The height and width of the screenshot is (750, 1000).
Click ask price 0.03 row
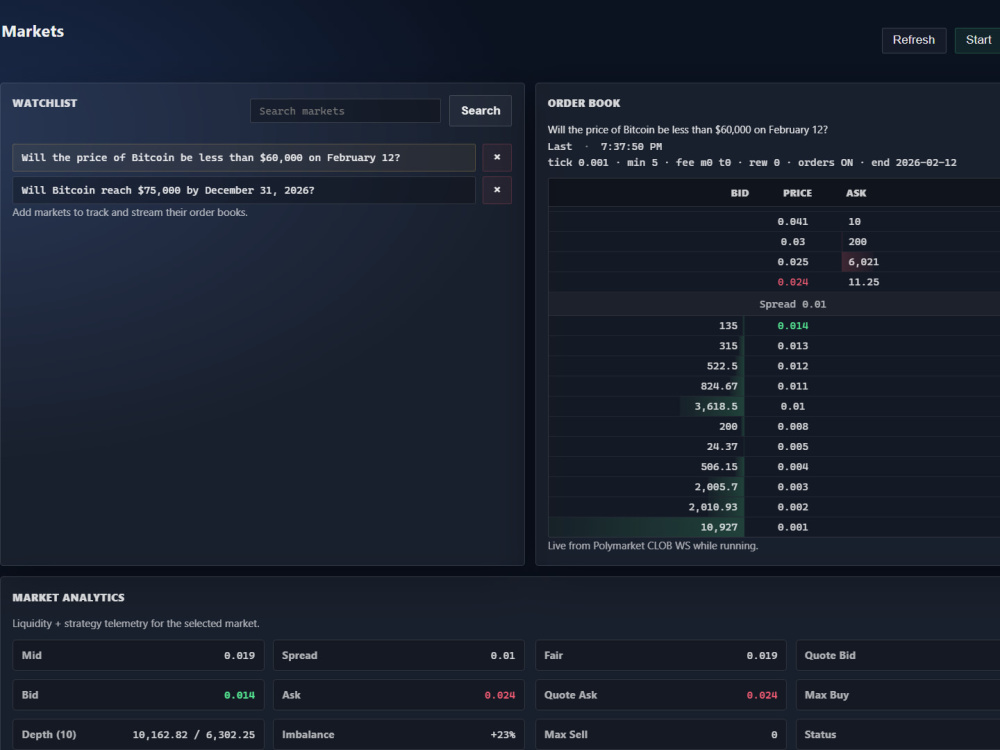[x=774, y=242]
